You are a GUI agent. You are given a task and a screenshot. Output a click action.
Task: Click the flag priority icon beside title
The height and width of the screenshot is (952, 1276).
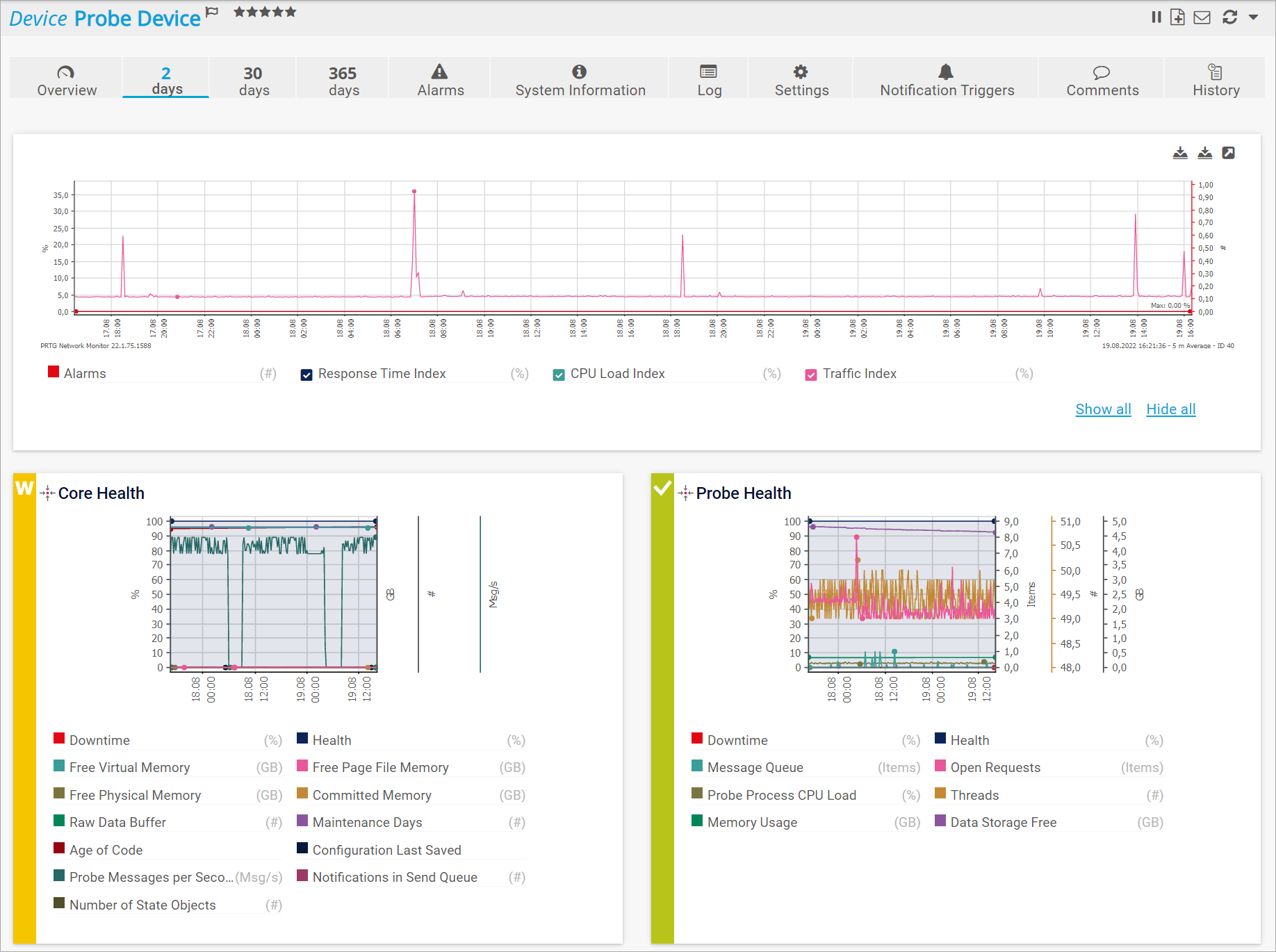[x=213, y=12]
